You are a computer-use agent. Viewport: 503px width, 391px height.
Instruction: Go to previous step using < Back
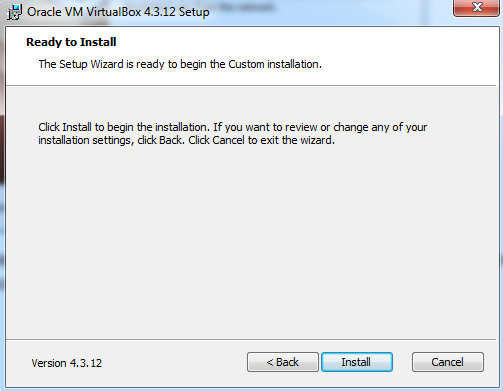pos(283,362)
